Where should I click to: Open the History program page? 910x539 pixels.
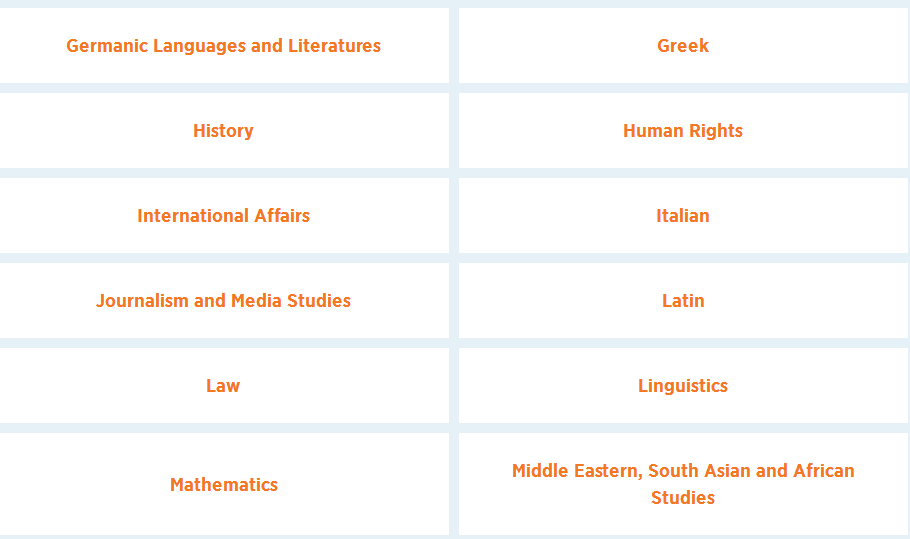pos(223,131)
